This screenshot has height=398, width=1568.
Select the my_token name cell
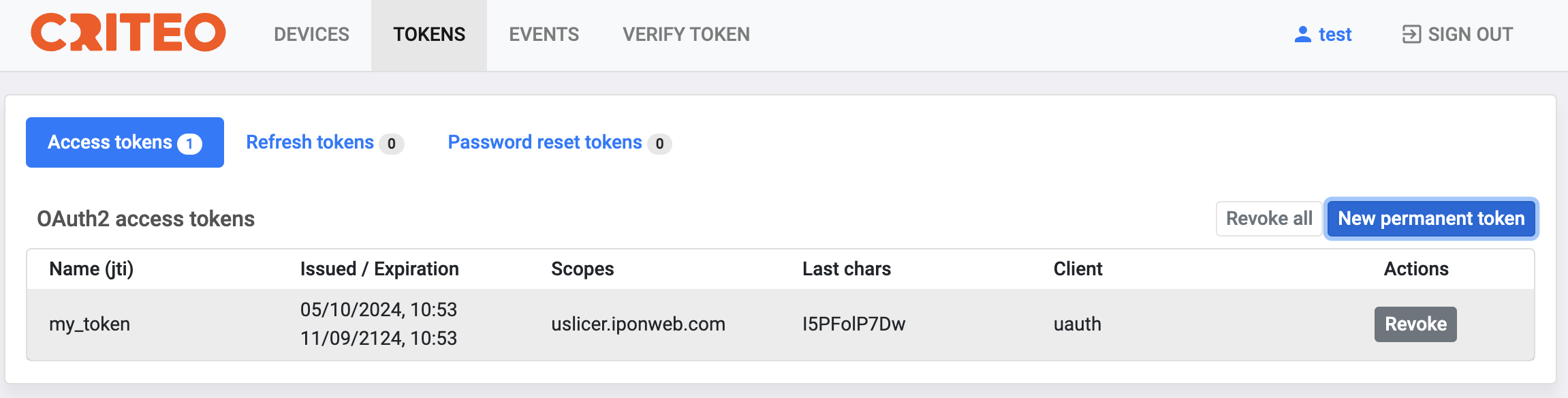point(89,324)
